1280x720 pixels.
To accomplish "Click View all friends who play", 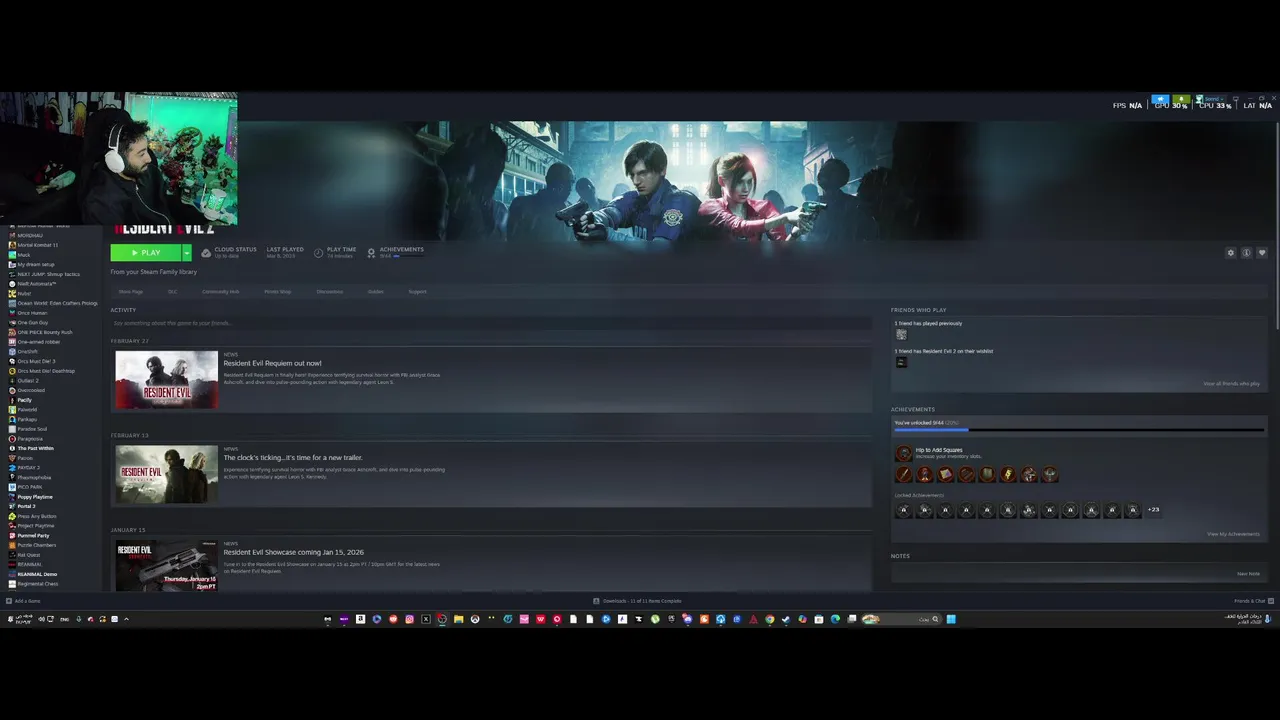I will 1231,384.
